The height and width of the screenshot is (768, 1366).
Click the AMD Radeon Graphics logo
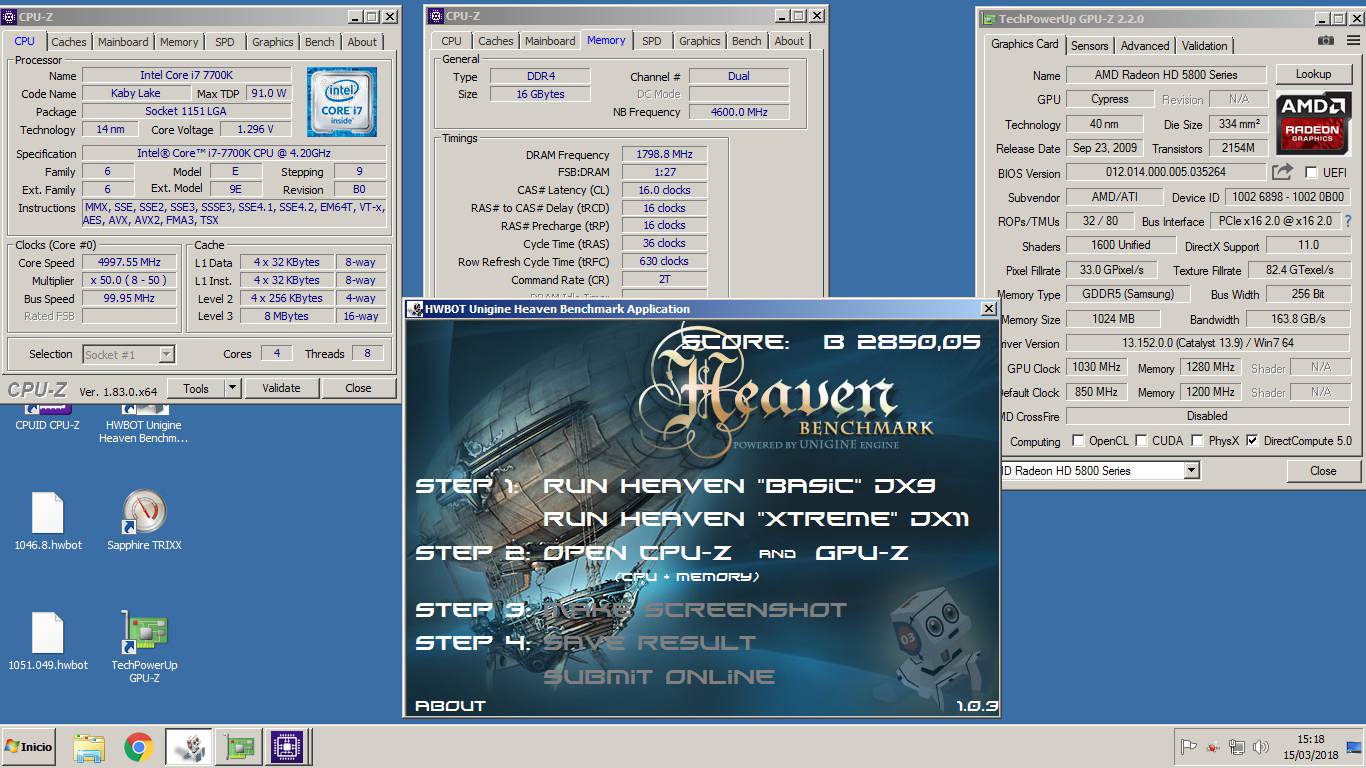pos(1313,123)
